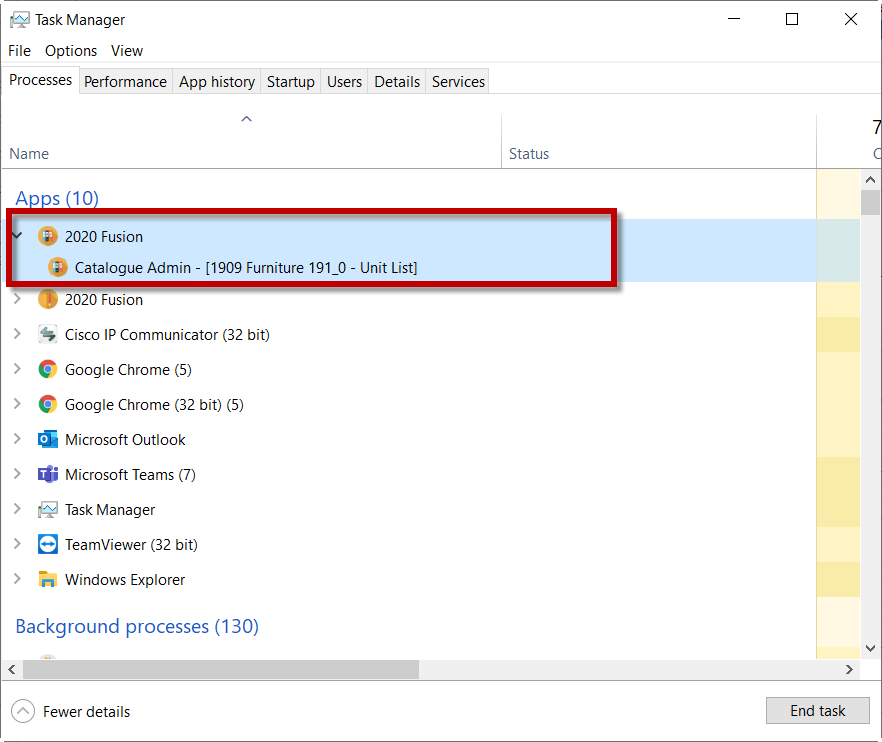Collapse the expanded 2020 Fusion group

pyautogui.click(x=17, y=235)
